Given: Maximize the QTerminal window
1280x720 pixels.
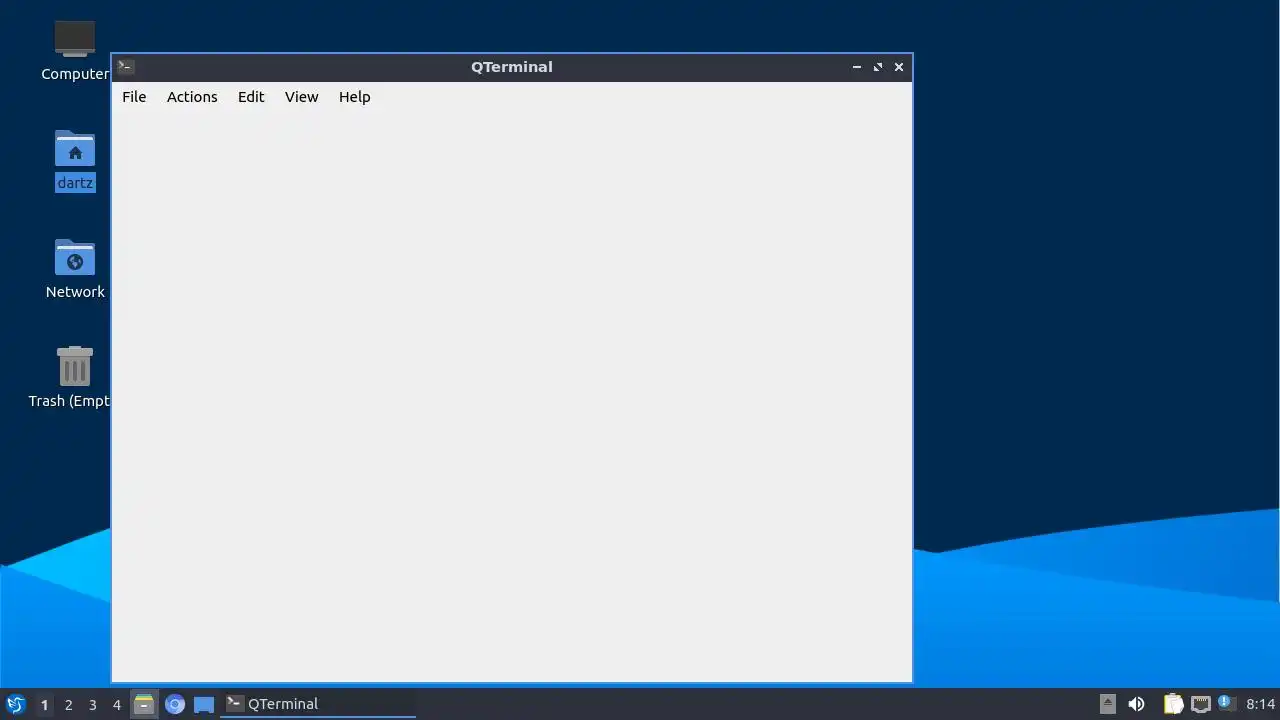Looking at the screenshot, I should point(878,67).
